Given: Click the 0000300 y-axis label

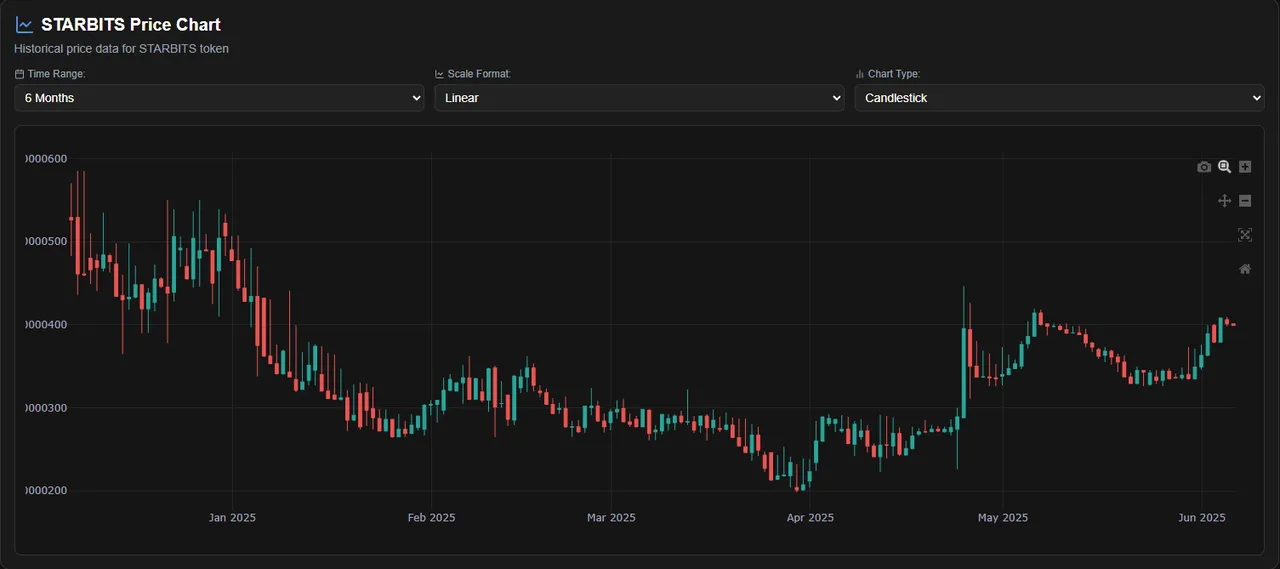Looking at the screenshot, I should pos(46,407).
